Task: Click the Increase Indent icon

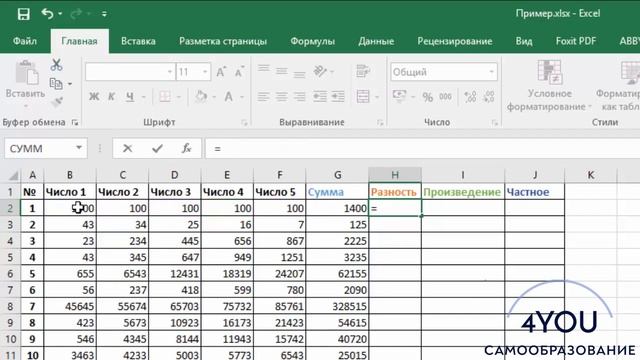Action: [x=338, y=97]
